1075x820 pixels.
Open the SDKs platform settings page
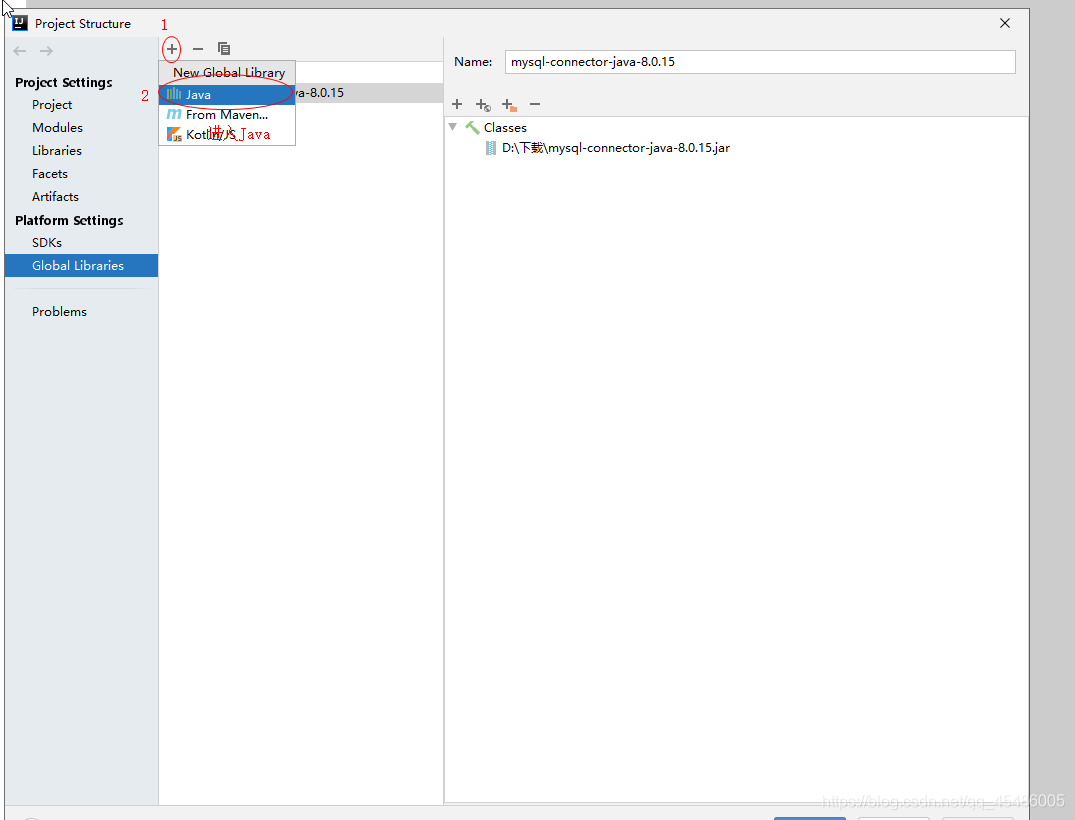coord(47,243)
